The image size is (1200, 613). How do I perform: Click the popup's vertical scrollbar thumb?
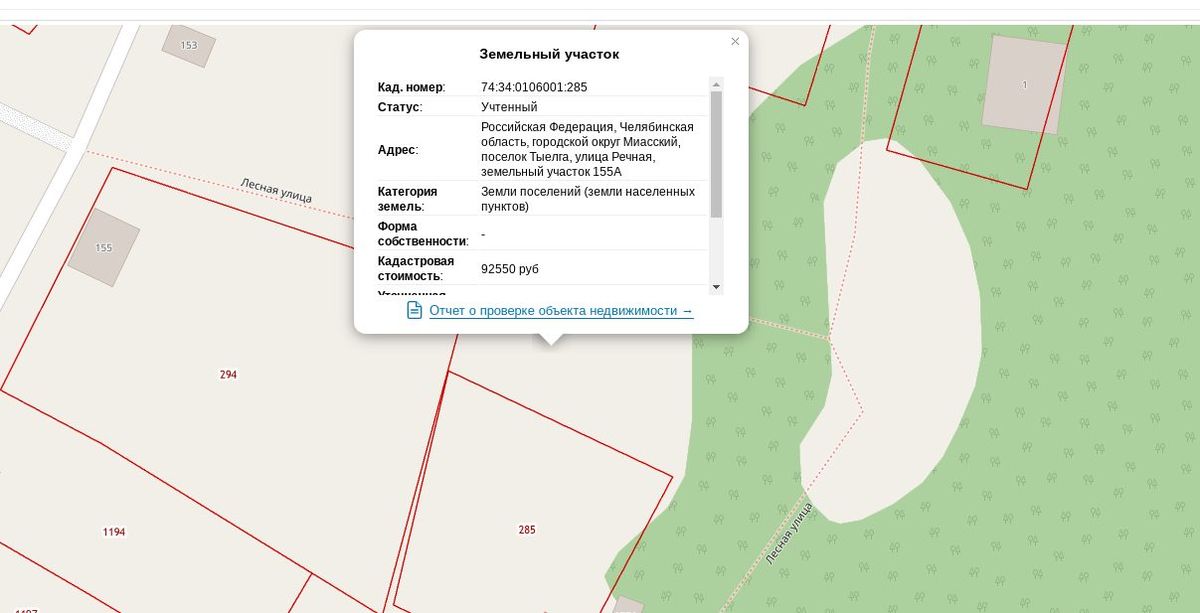(x=716, y=154)
